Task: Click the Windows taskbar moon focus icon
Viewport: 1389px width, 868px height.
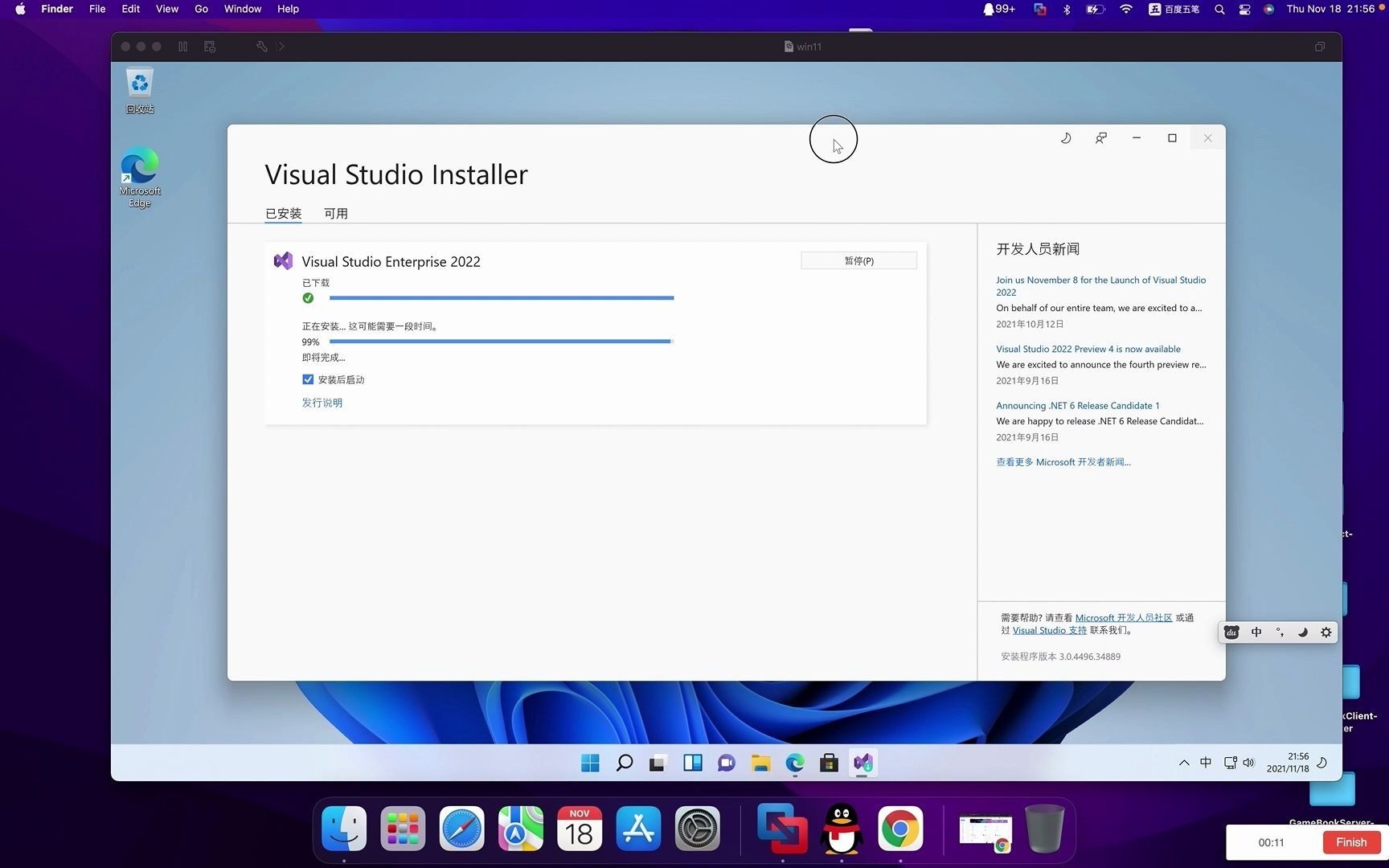Action: 1322,763
